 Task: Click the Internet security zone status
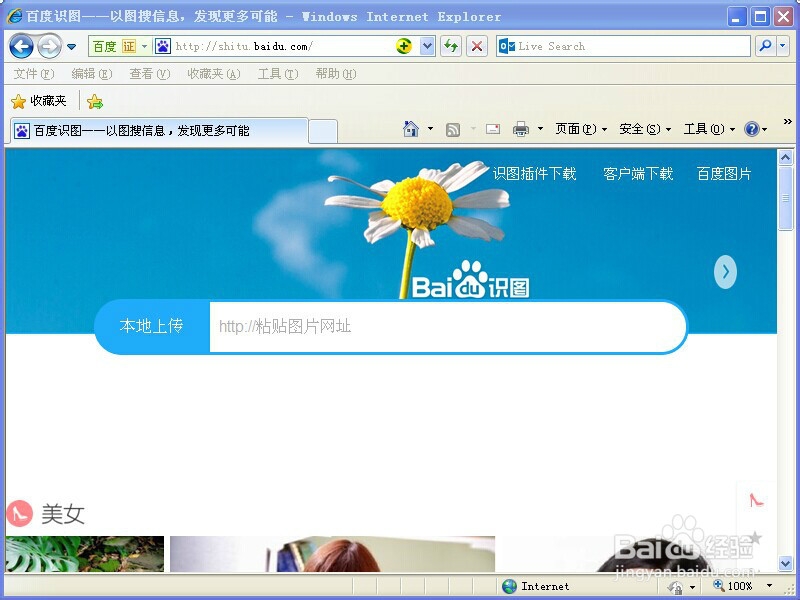[536, 586]
